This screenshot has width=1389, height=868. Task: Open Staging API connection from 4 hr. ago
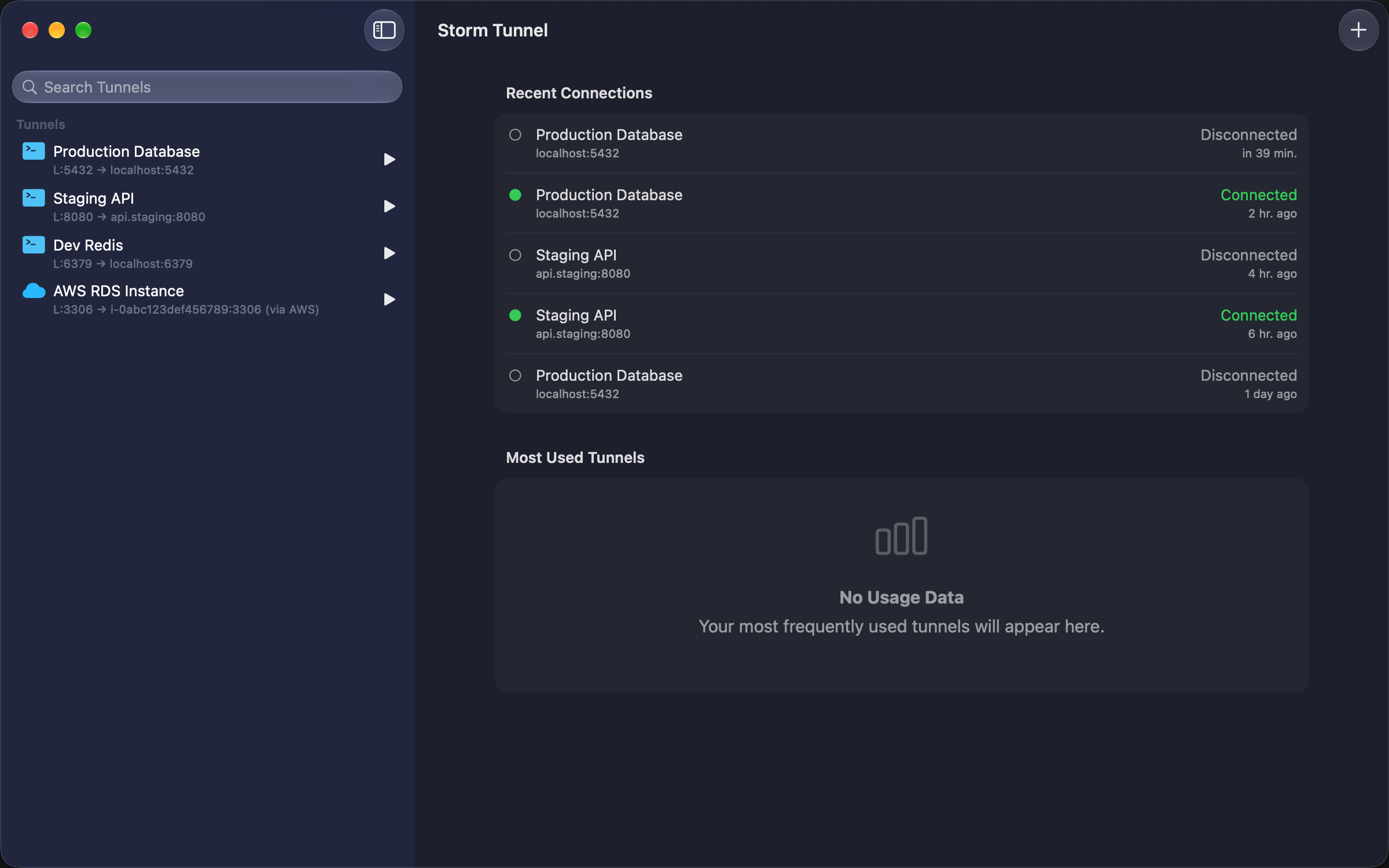tap(901, 264)
